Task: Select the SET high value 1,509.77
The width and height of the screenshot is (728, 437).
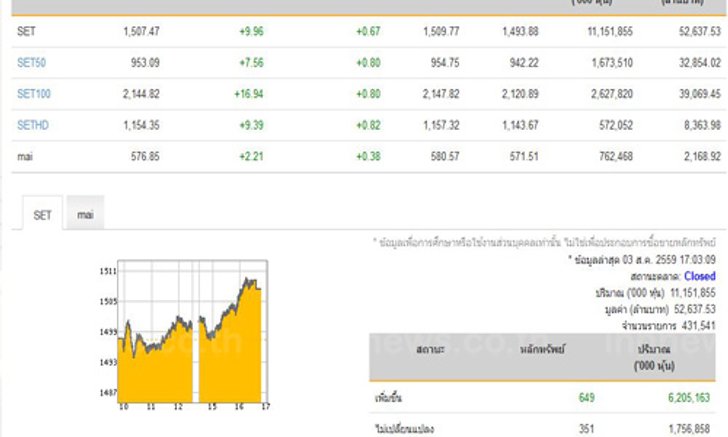Action: (441, 31)
